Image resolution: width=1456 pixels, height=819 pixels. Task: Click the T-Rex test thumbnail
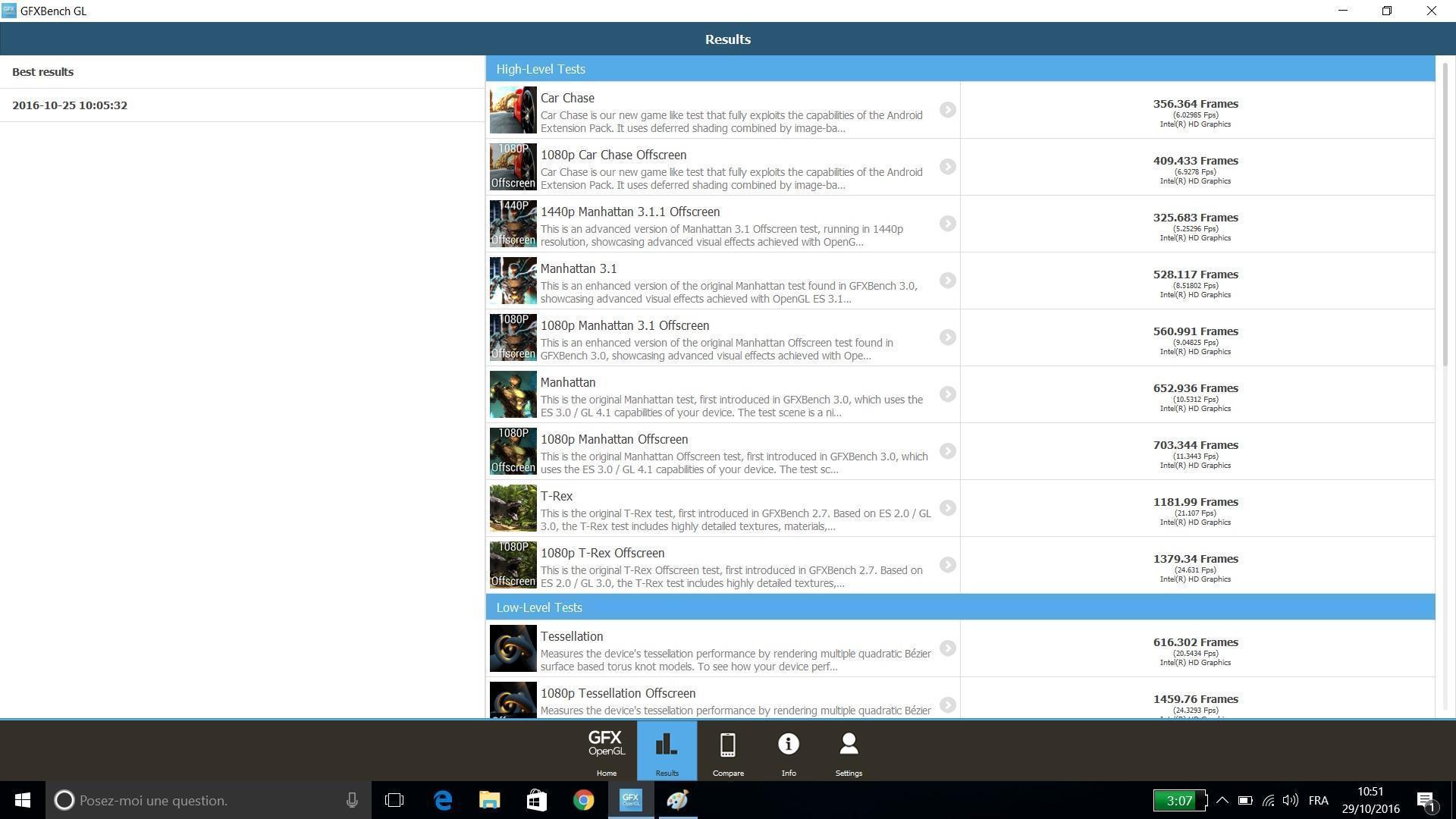coord(513,508)
